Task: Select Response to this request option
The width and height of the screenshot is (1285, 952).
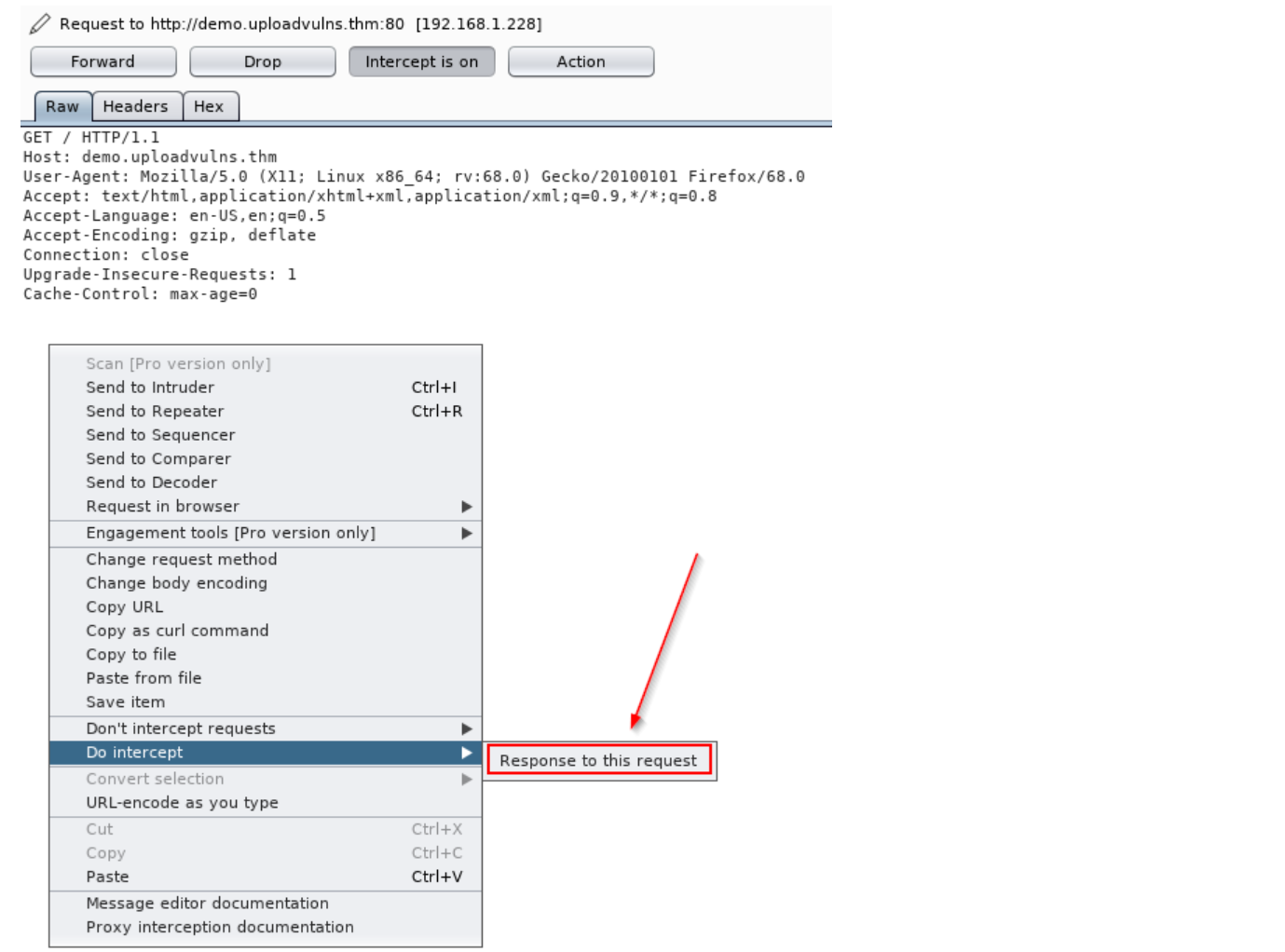Action: (598, 760)
